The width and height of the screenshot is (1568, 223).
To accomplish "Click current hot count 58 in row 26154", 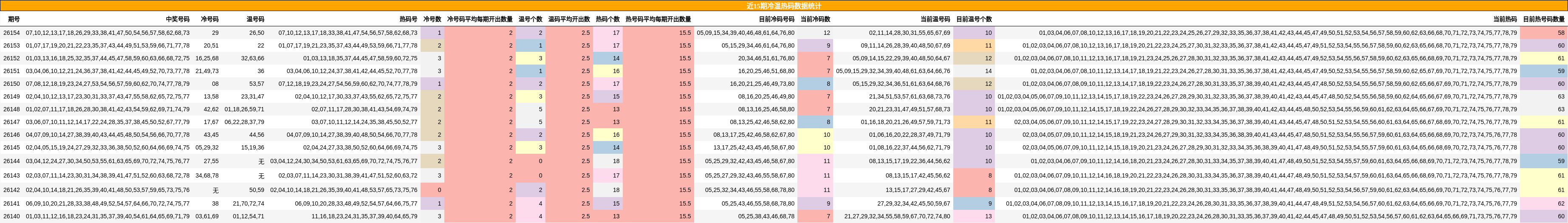I will pos(1544,33).
